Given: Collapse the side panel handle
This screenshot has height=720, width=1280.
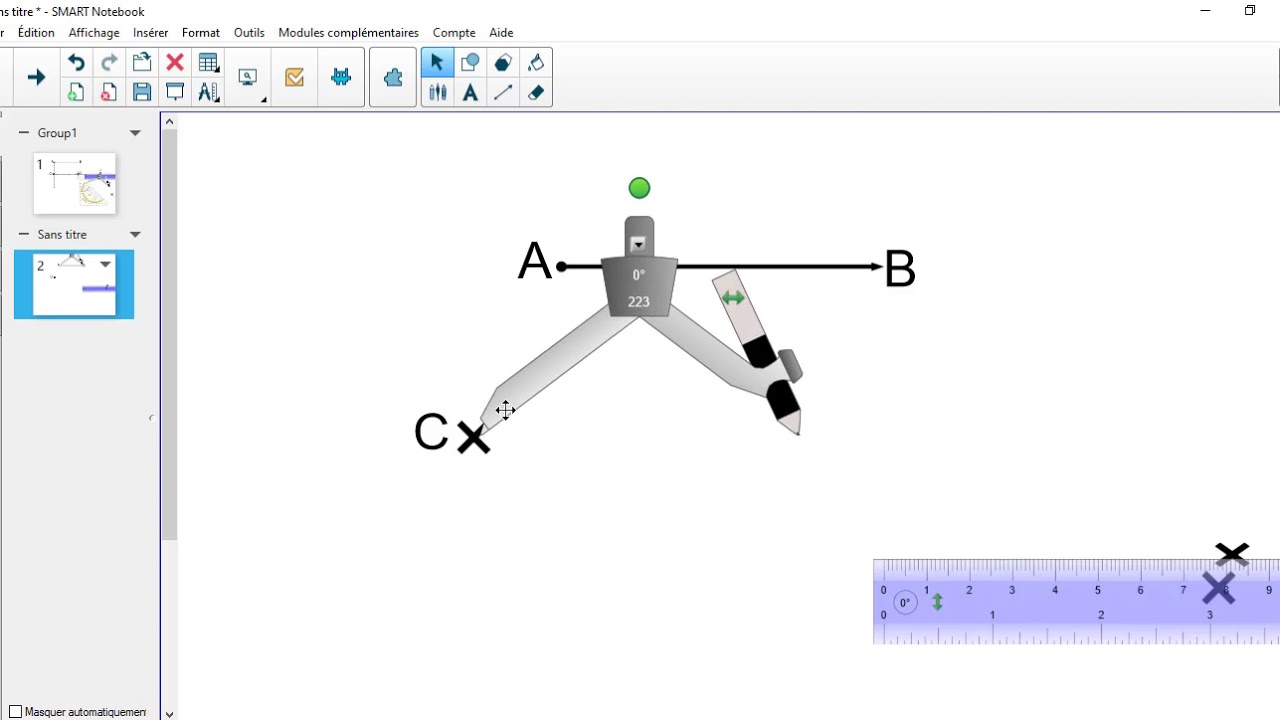Looking at the screenshot, I should (151, 418).
